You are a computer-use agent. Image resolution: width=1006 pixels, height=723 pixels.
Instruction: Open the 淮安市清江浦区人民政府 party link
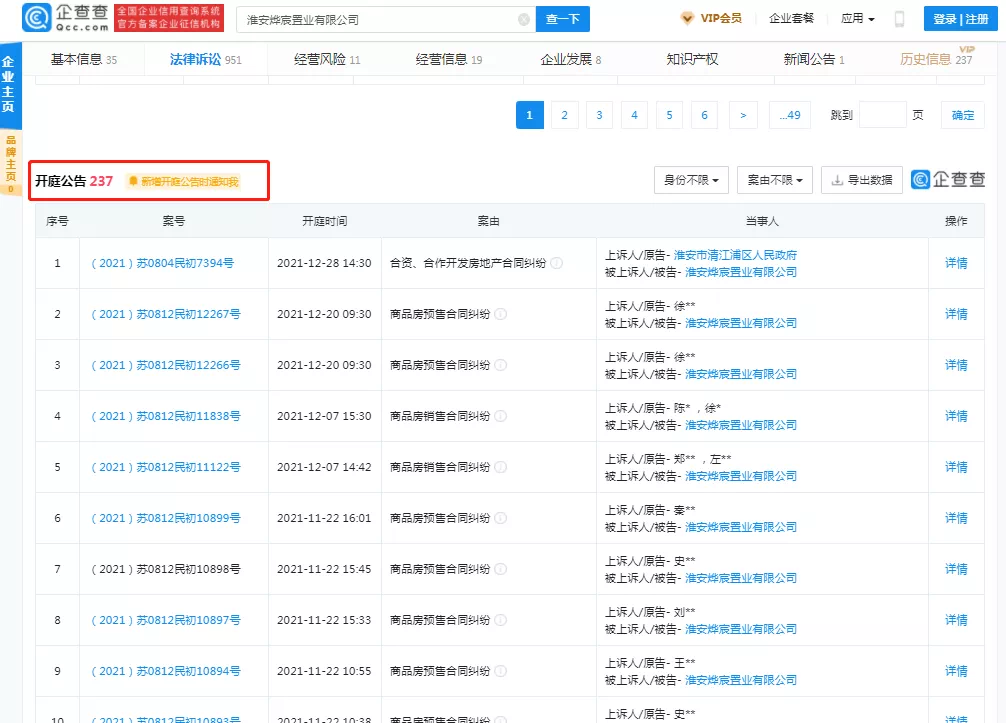[735, 255]
